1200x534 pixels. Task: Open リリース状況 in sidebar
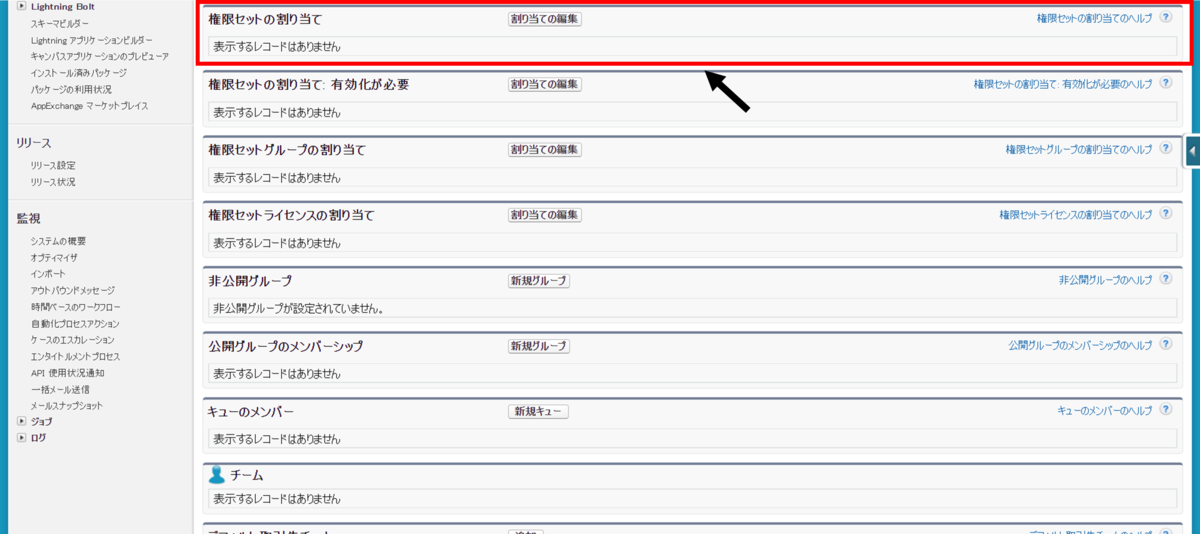tap(53, 182)
